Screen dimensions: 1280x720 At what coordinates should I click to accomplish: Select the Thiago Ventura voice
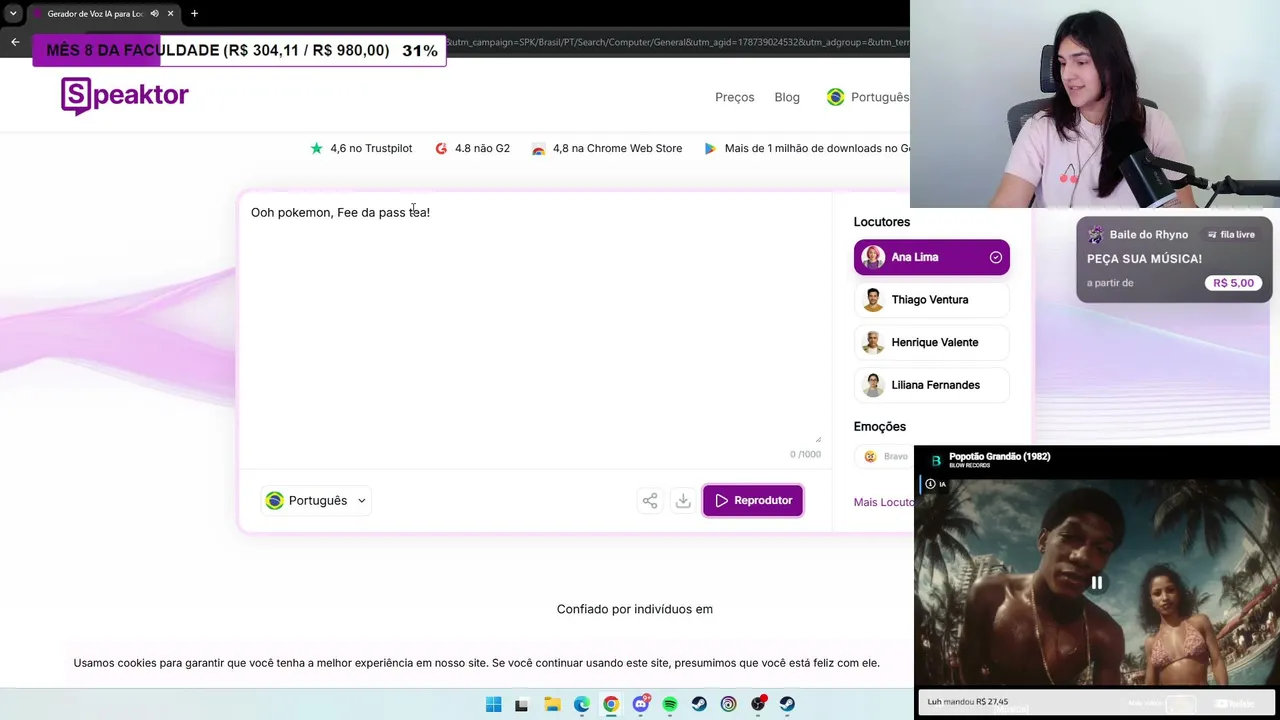tap(932, 300)
